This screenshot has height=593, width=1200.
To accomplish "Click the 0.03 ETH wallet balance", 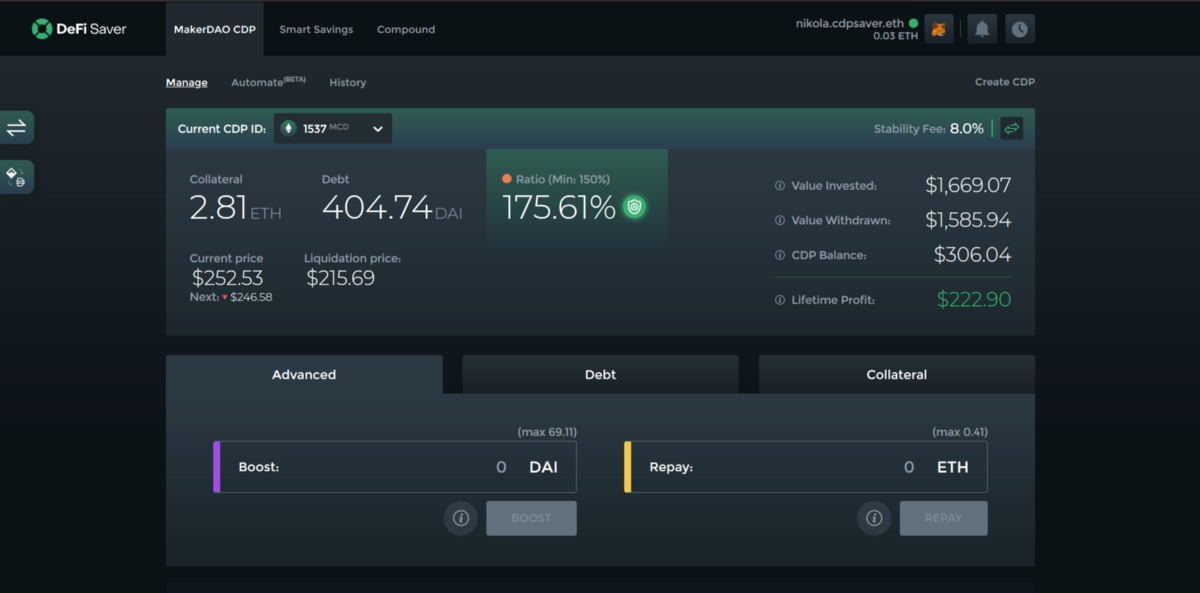I will pyautogui.click(x=895, y=36).
